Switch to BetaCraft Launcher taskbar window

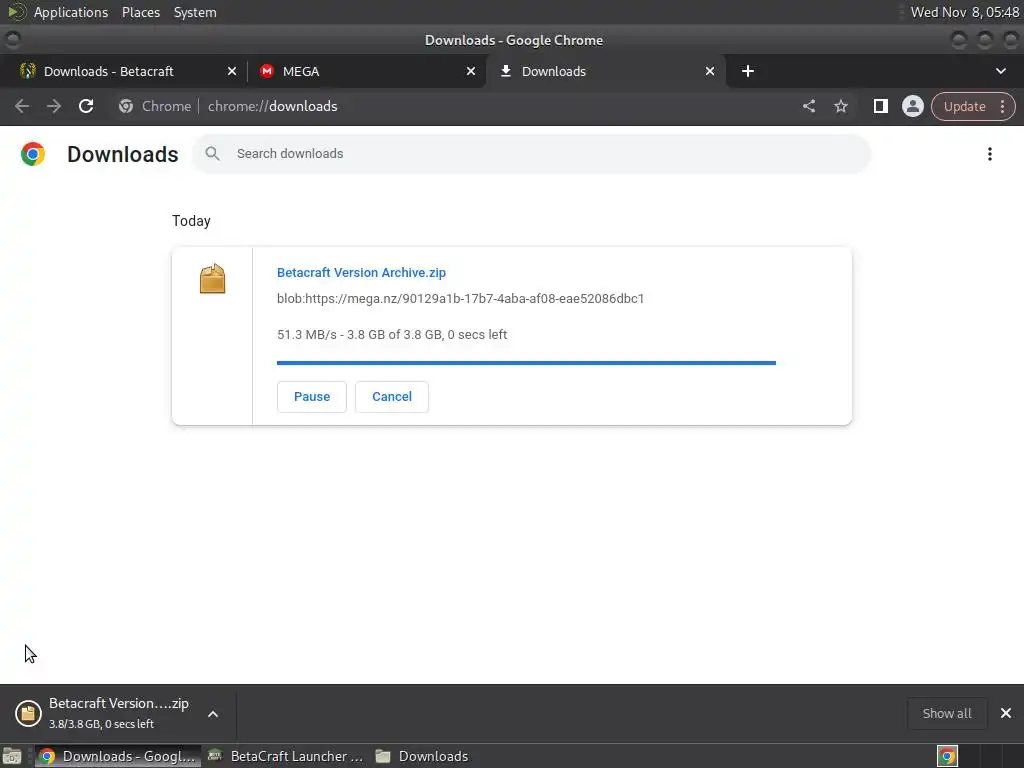coord(285,756)
